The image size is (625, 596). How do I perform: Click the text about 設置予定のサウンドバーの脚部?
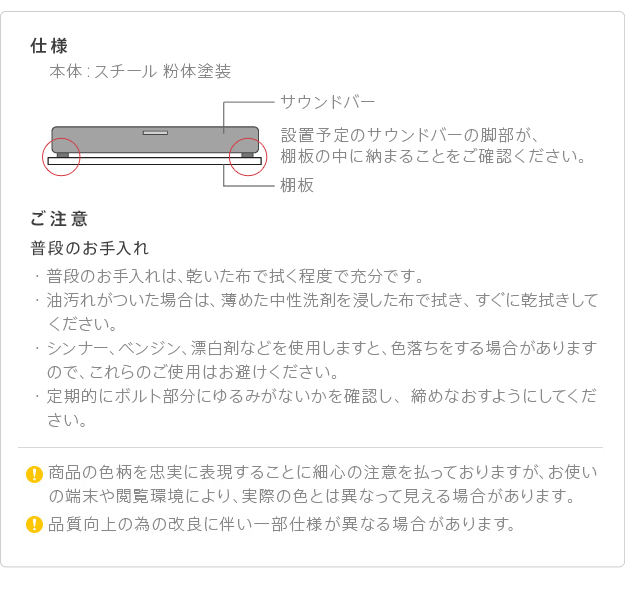click(x=433, y=146)
